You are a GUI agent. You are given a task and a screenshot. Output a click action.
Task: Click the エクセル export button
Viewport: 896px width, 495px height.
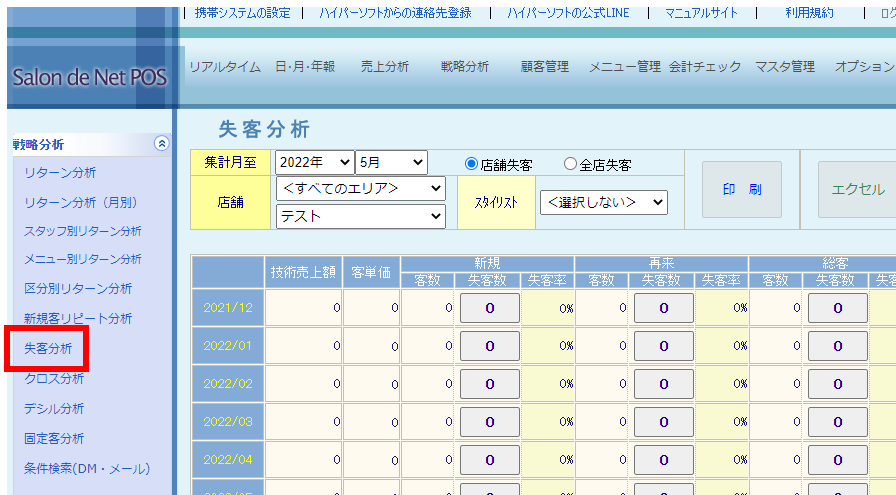(857, 189)
